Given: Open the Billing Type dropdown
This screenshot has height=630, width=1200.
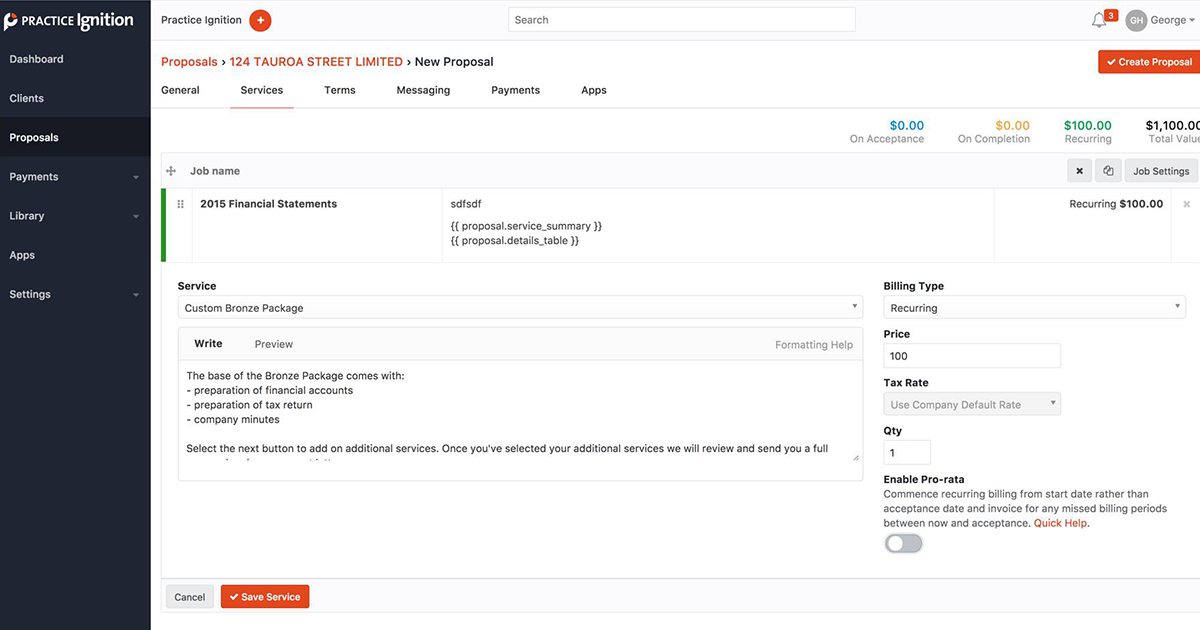Looking at the screenshot, I should click(1034, 308).
